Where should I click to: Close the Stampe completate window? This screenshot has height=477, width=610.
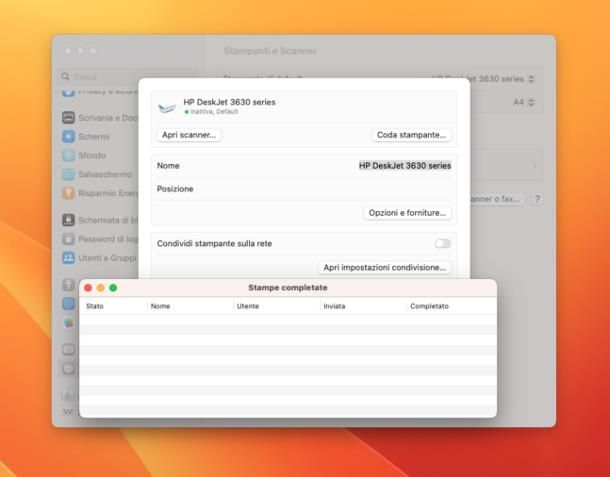click(x=88, y=288)
